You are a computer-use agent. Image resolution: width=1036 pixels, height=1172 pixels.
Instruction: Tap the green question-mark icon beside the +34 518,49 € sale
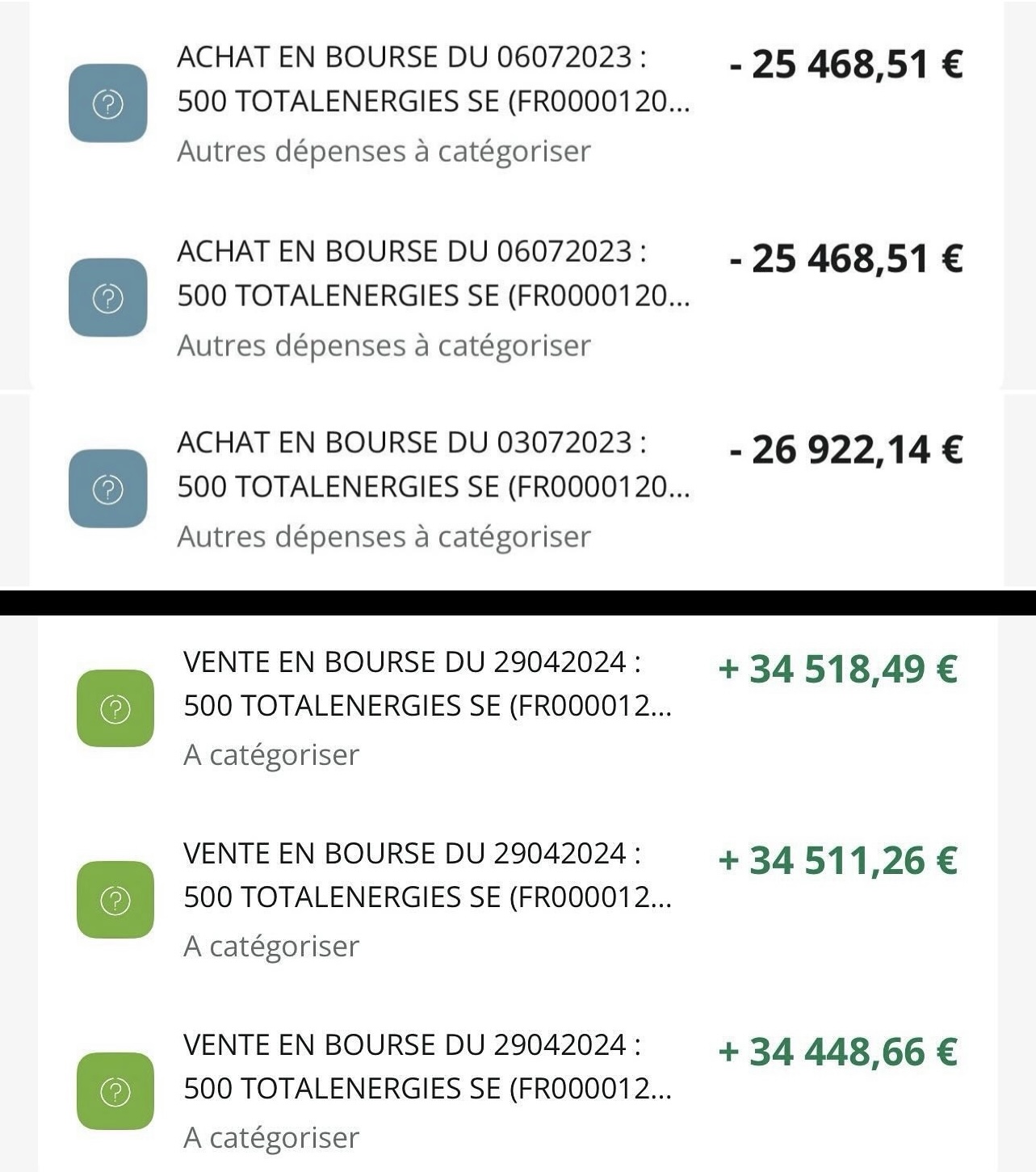click(x=115, y=708)
